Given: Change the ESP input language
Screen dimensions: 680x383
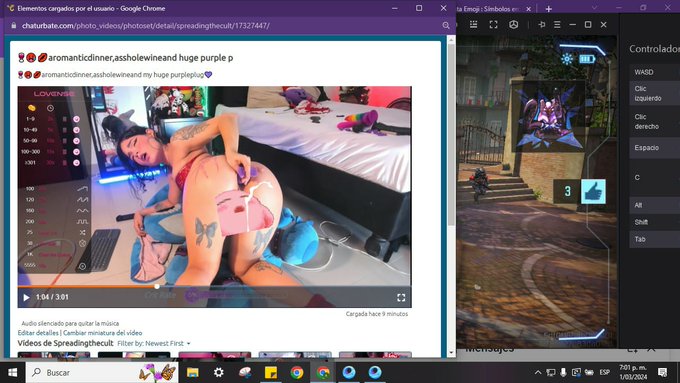Looking at the screenshot, I should click(x=604, y=372).
